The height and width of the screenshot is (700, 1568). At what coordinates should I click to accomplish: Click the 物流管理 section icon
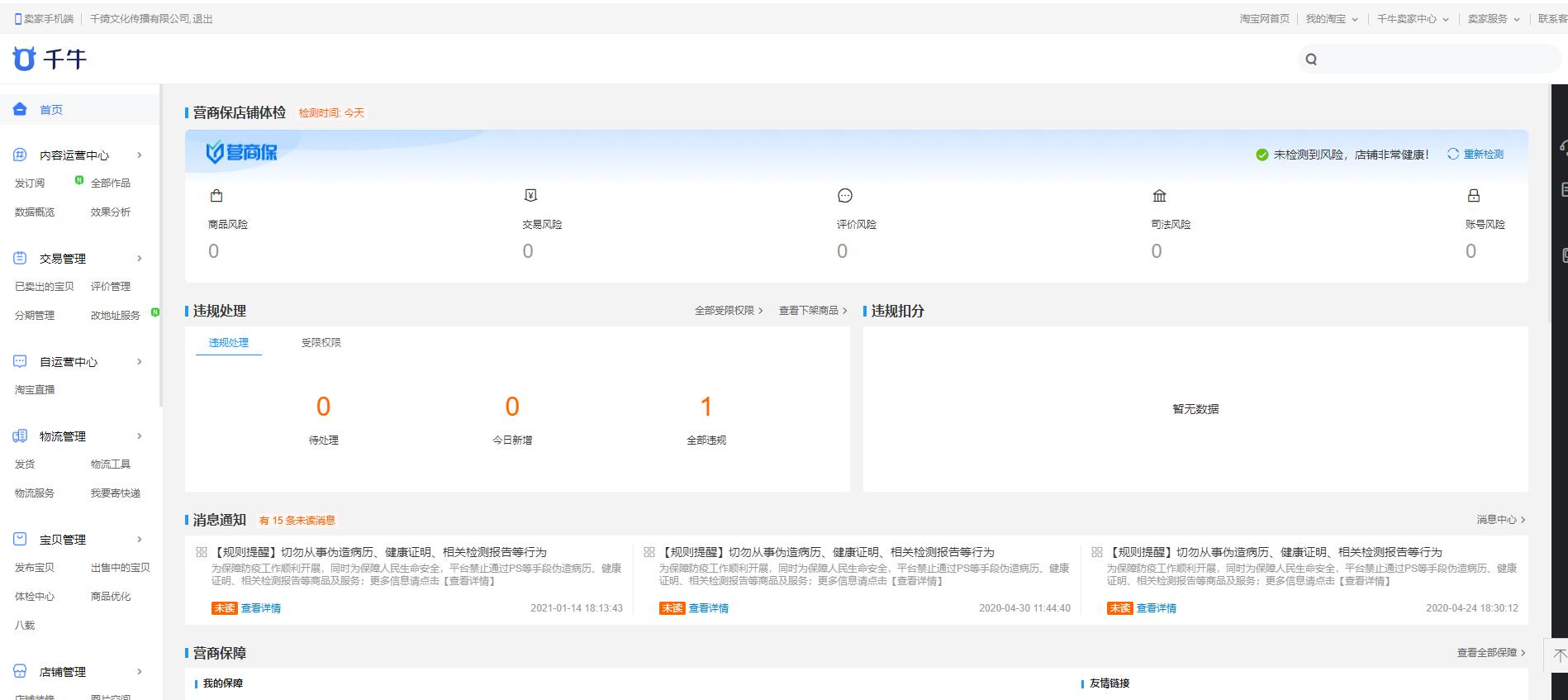[20, 436]
